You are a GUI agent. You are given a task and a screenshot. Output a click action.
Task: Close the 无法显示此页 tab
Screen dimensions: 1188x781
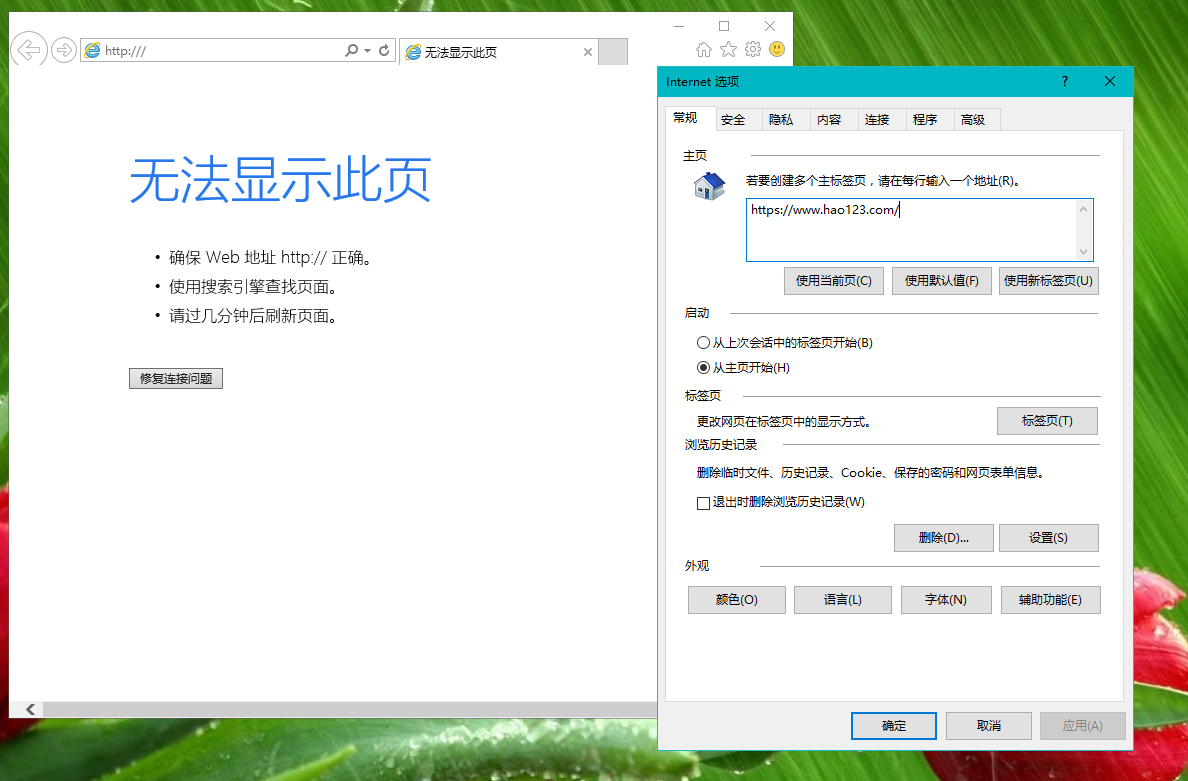click(x=588, y=52)
